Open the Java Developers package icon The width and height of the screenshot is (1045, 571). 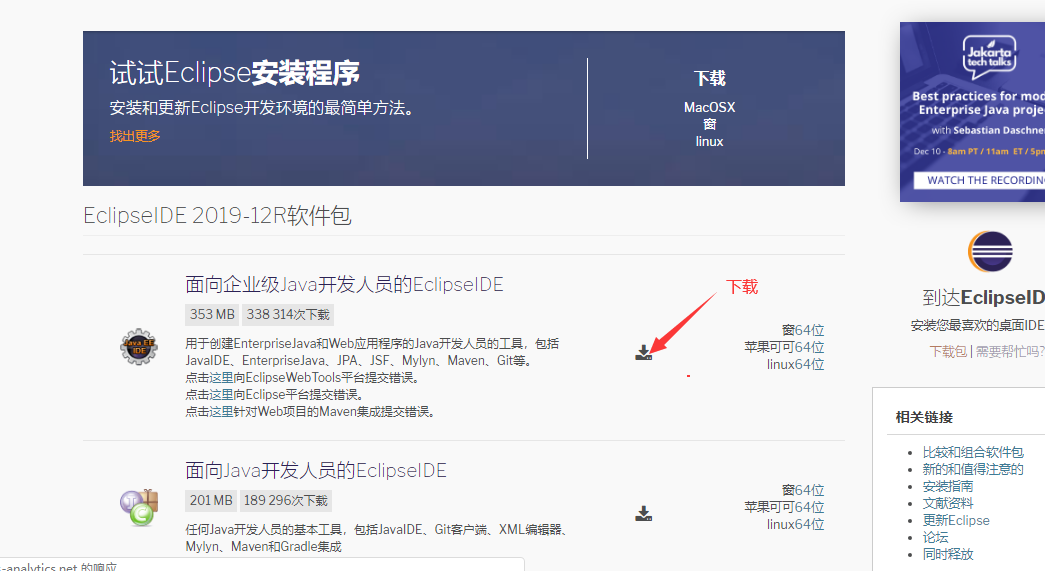tap(139, 507)
